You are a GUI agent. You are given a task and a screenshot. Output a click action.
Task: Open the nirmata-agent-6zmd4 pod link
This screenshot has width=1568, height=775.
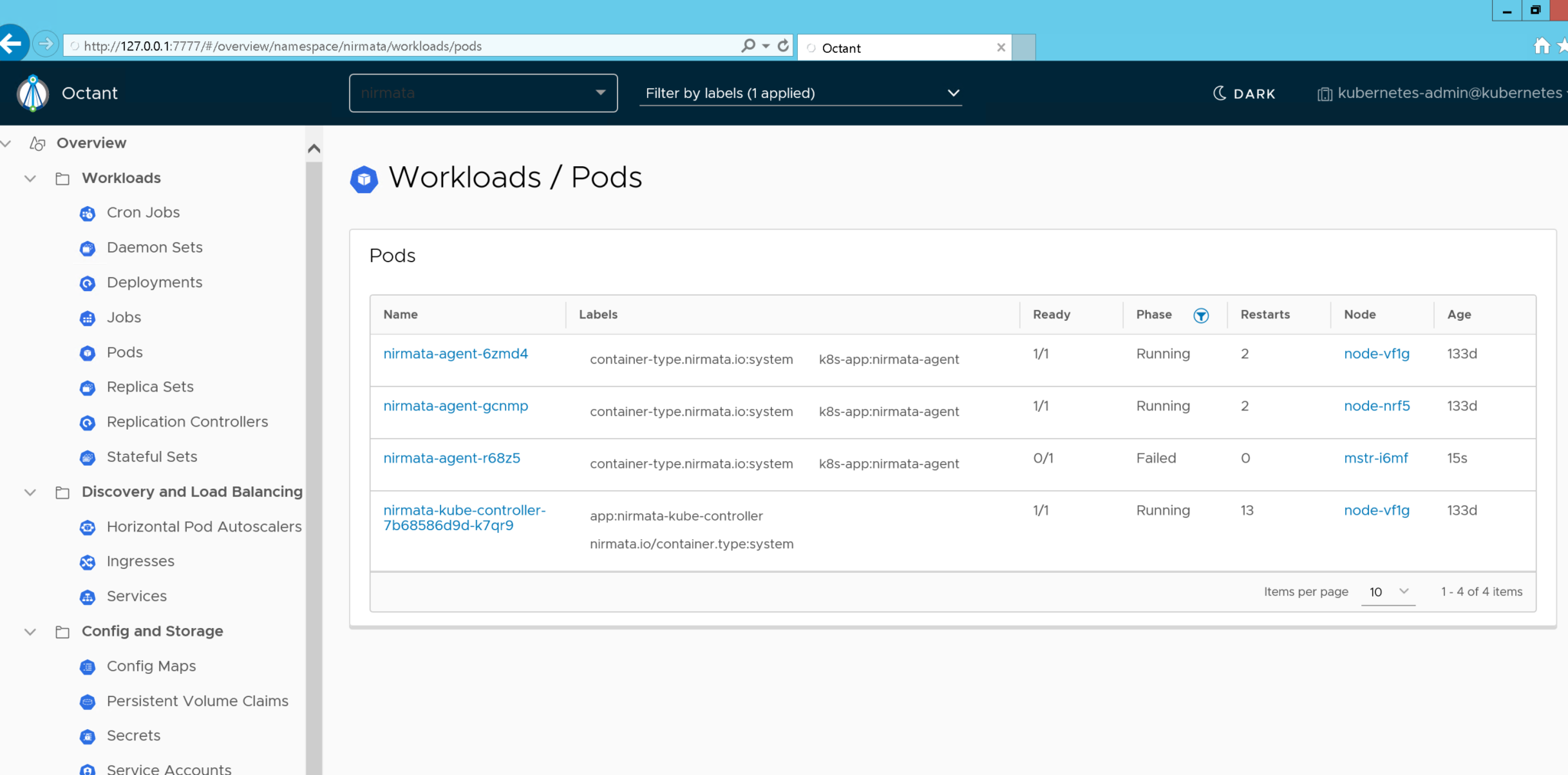click(x=456, y=354)
